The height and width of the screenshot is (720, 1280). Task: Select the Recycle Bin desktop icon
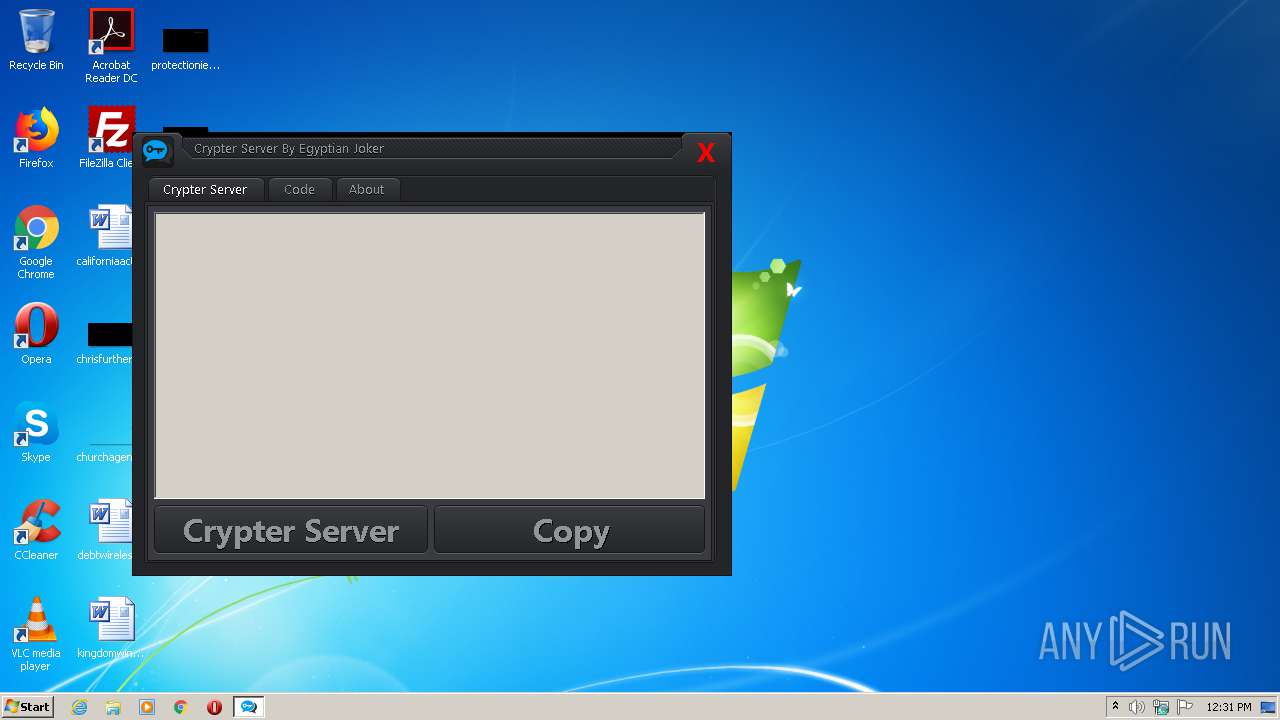click(x=36, y=40)
